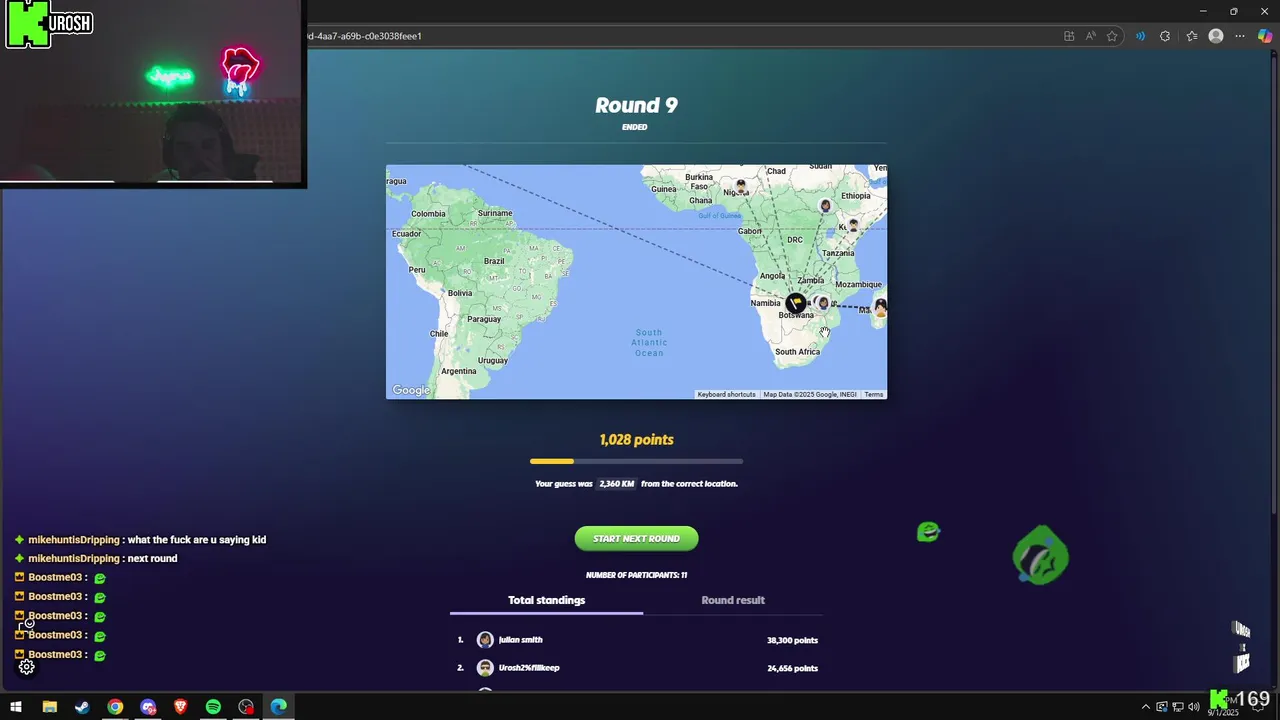Screen dimensions: 1280x720
Task: Open Brave browser from the taskbar
Action: pos(180,707)
